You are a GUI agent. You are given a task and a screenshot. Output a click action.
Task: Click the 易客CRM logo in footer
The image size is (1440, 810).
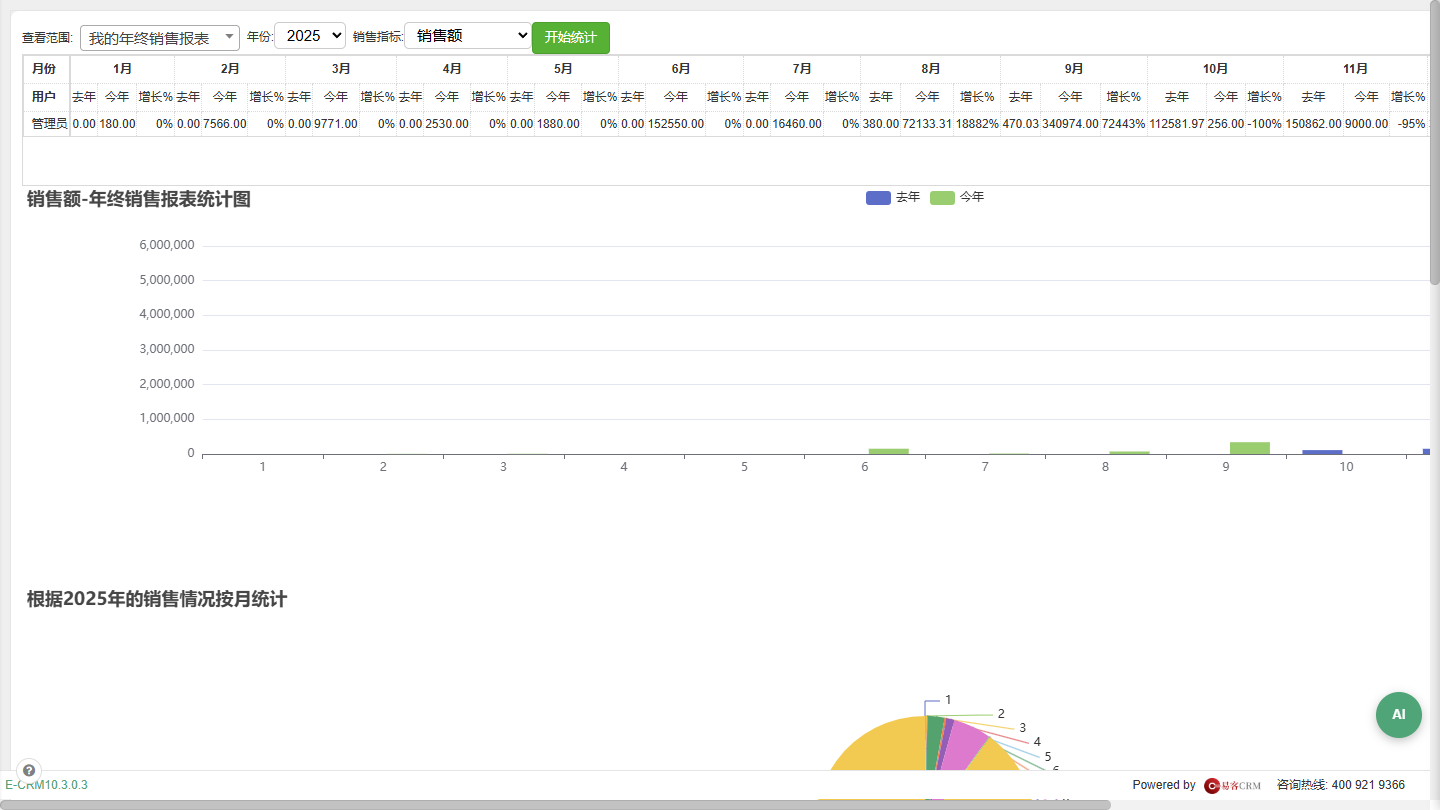(1232, 785)
